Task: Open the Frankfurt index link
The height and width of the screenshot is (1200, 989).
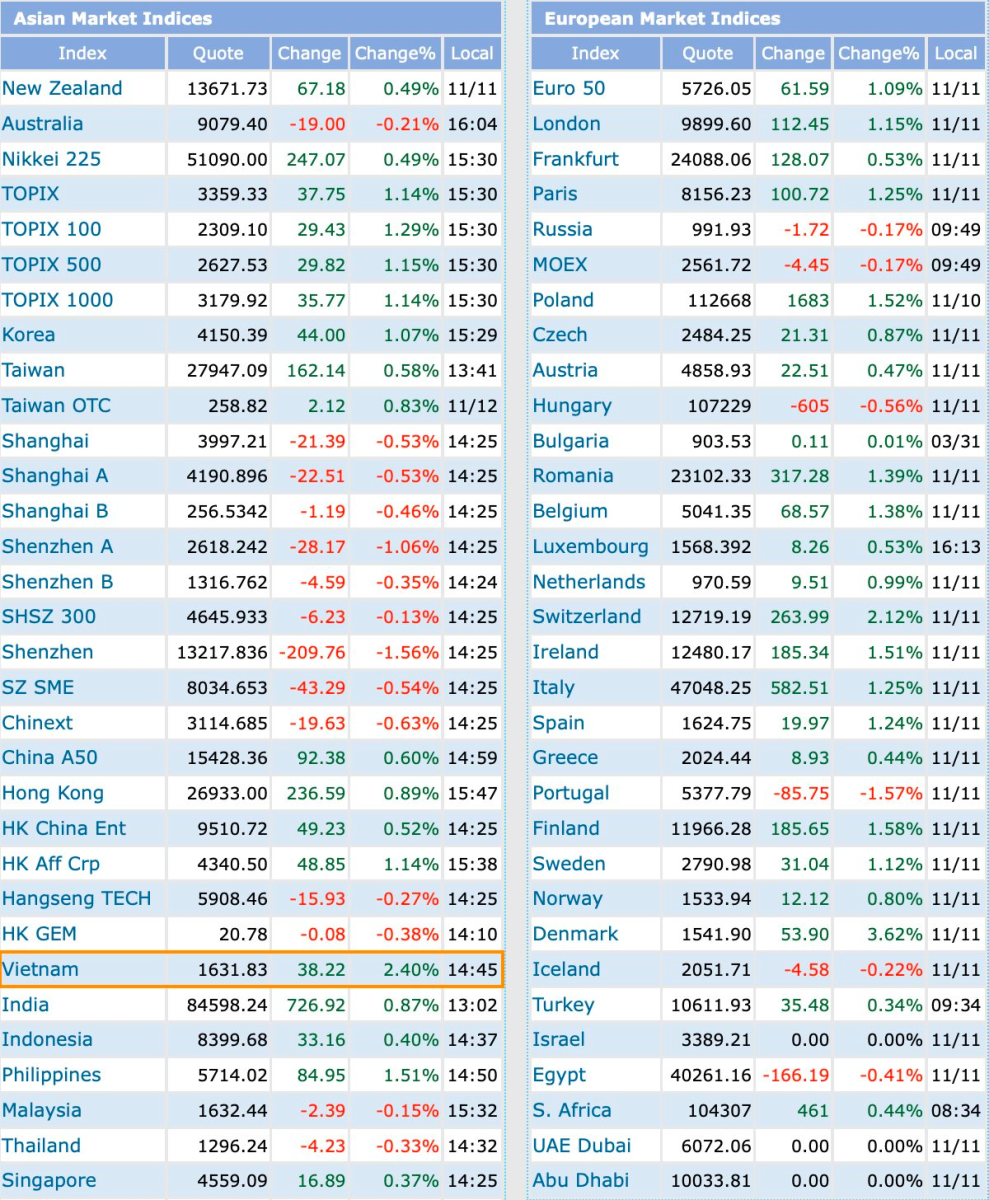Action: (576, 159)
